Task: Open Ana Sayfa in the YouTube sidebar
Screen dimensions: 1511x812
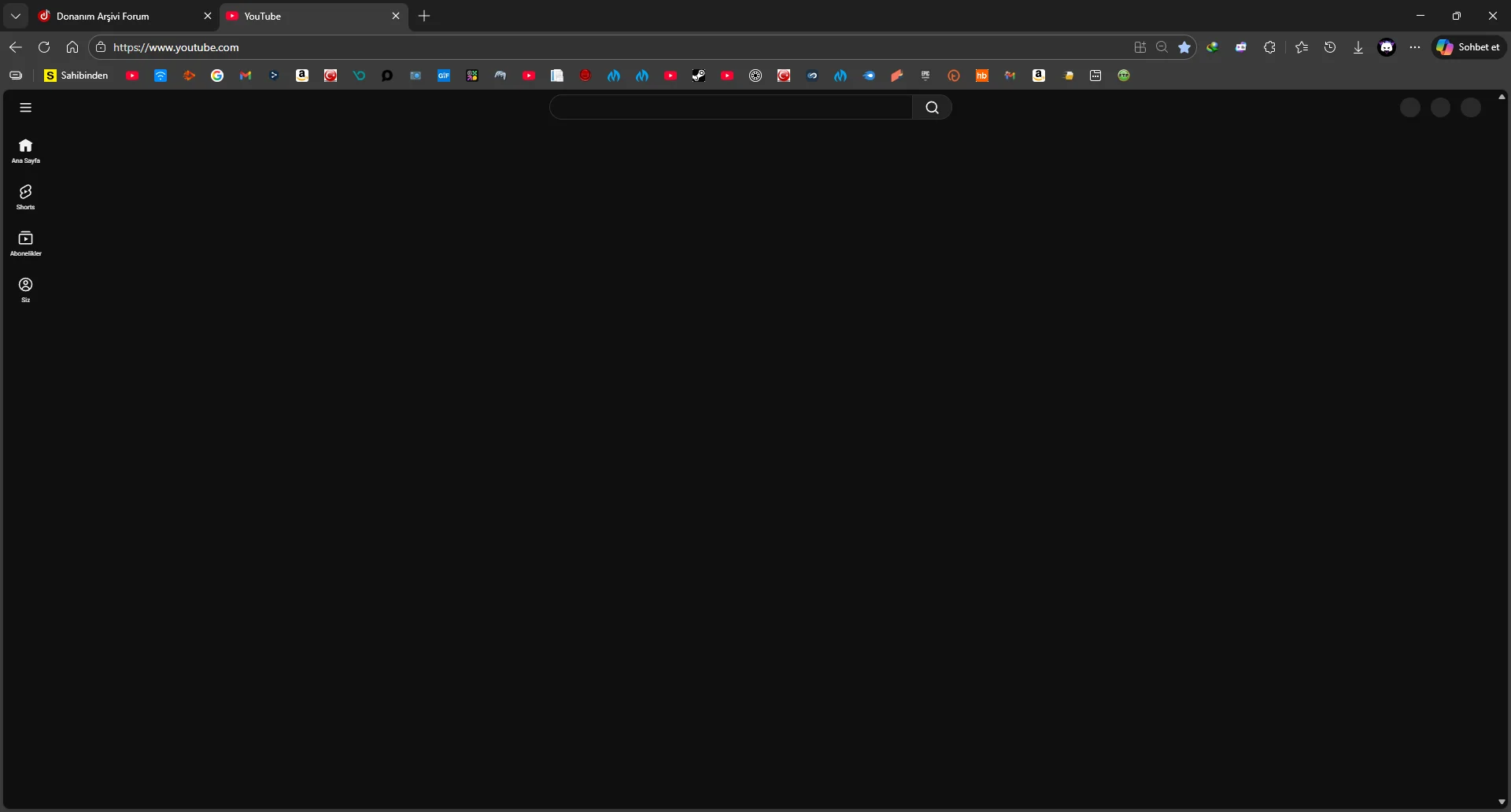Action: pyautogui.click(x=25, y=150)
